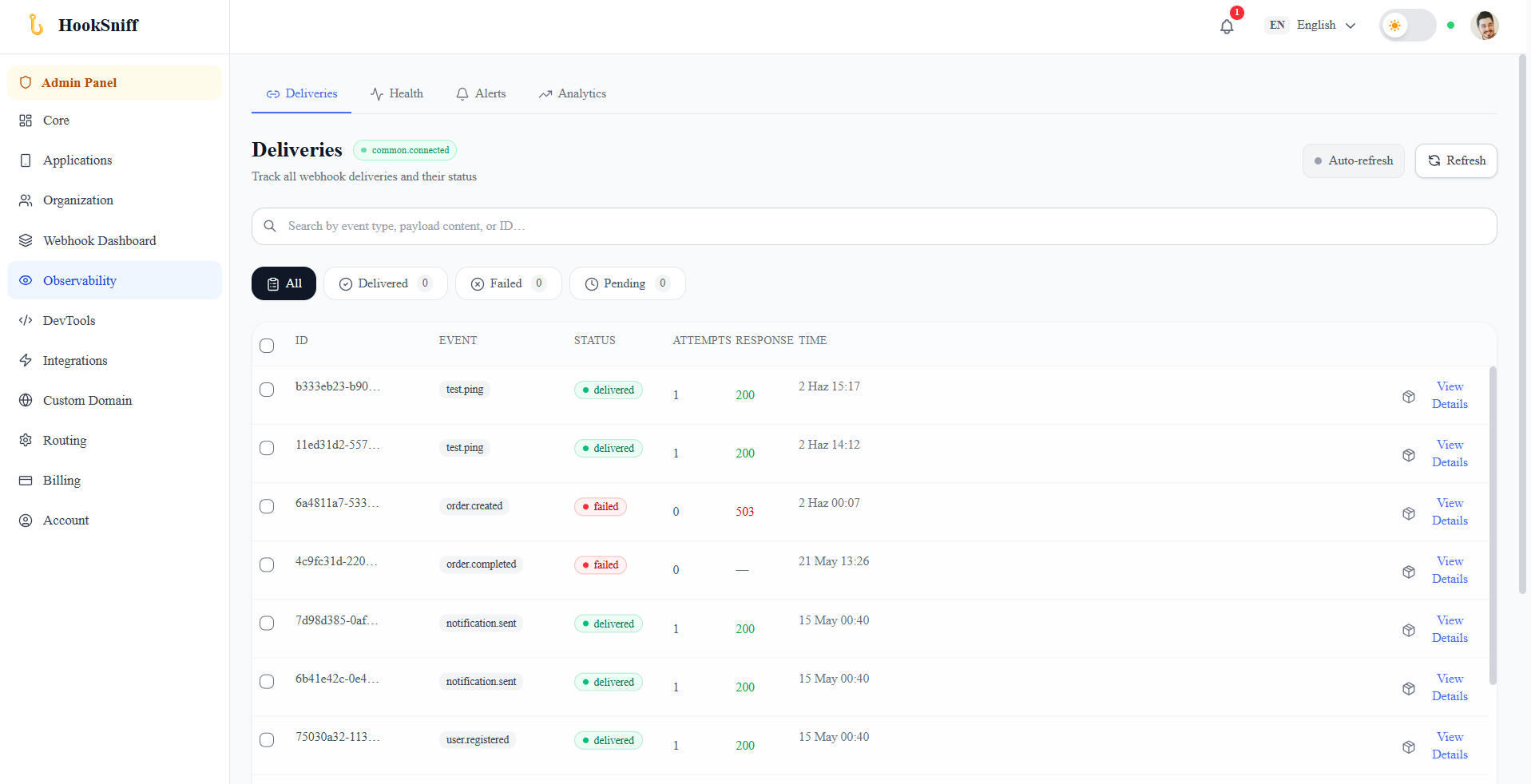
Task: Click the Account user circle icon
Action: pos(26,520)
